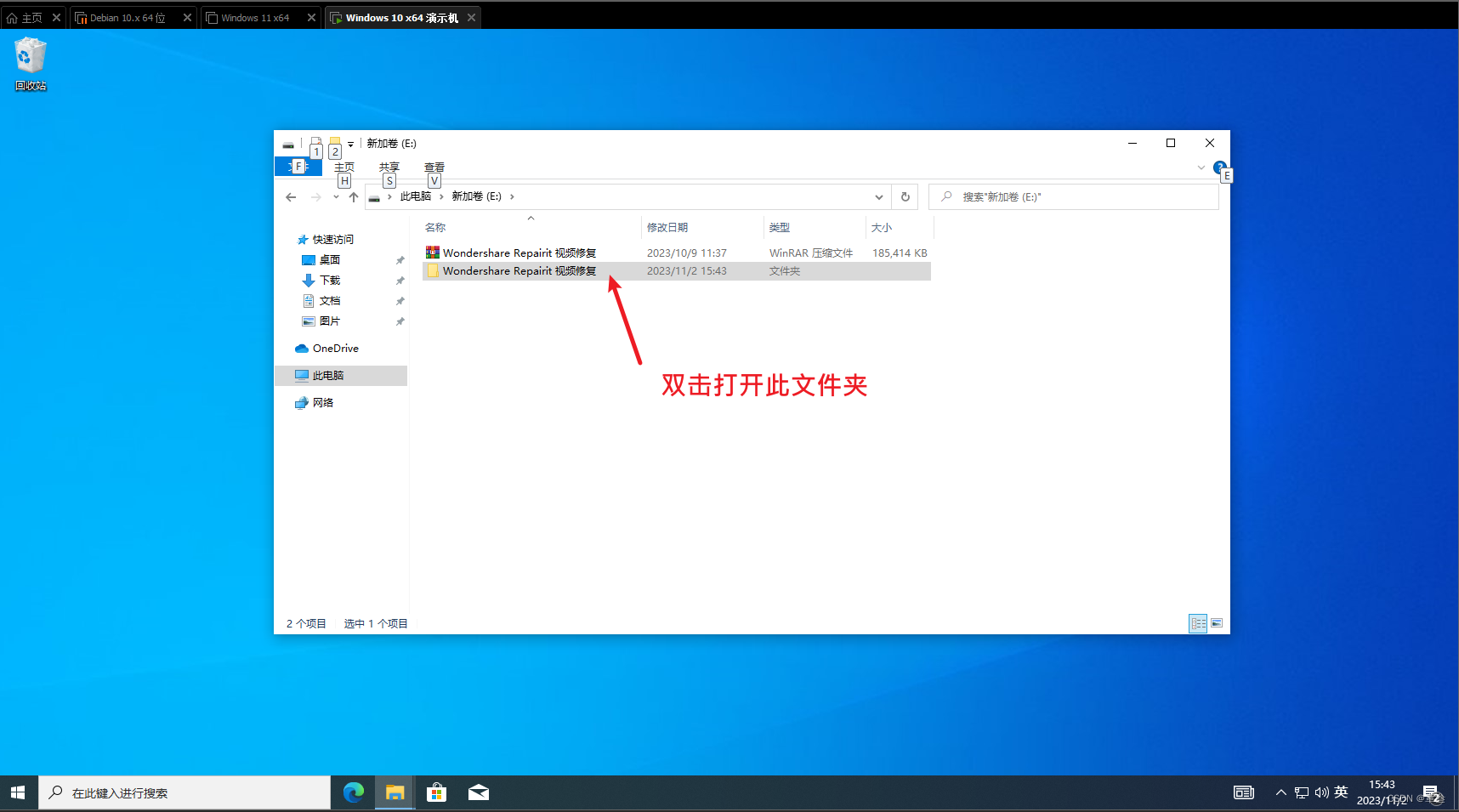Viewport: 1459px width, 812px height.
Task: Click the 2023/10/9 11:37 date cell
Action: tap(687, 253)
